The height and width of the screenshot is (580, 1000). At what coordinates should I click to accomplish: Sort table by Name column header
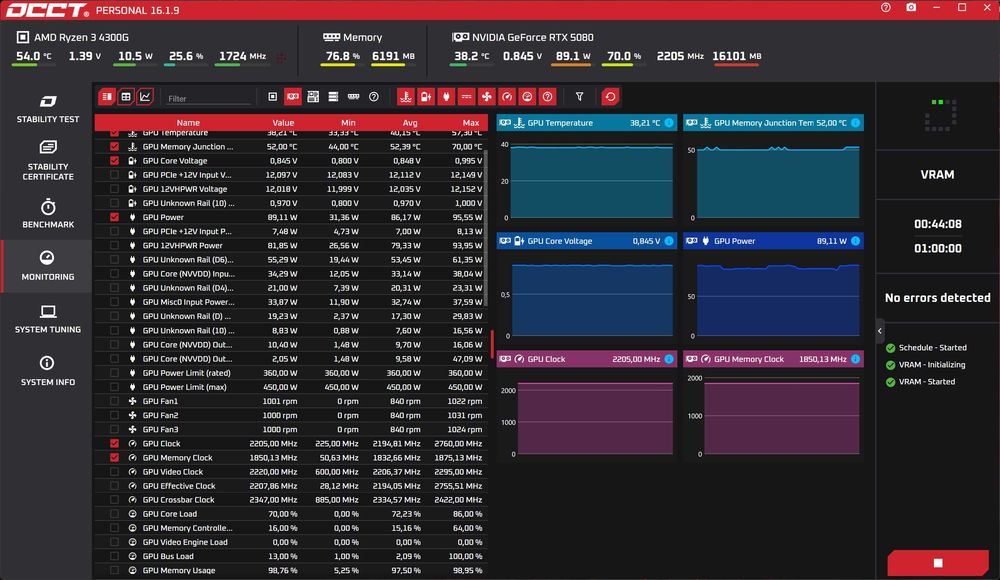click(x=188, y=123)
